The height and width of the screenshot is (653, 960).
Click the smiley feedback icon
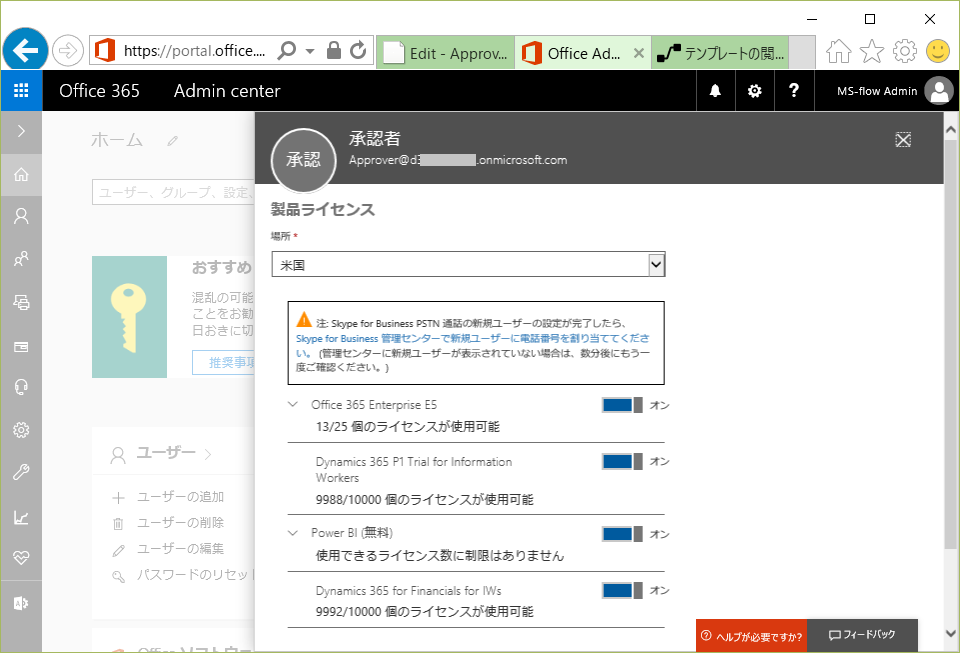point(937,51)
